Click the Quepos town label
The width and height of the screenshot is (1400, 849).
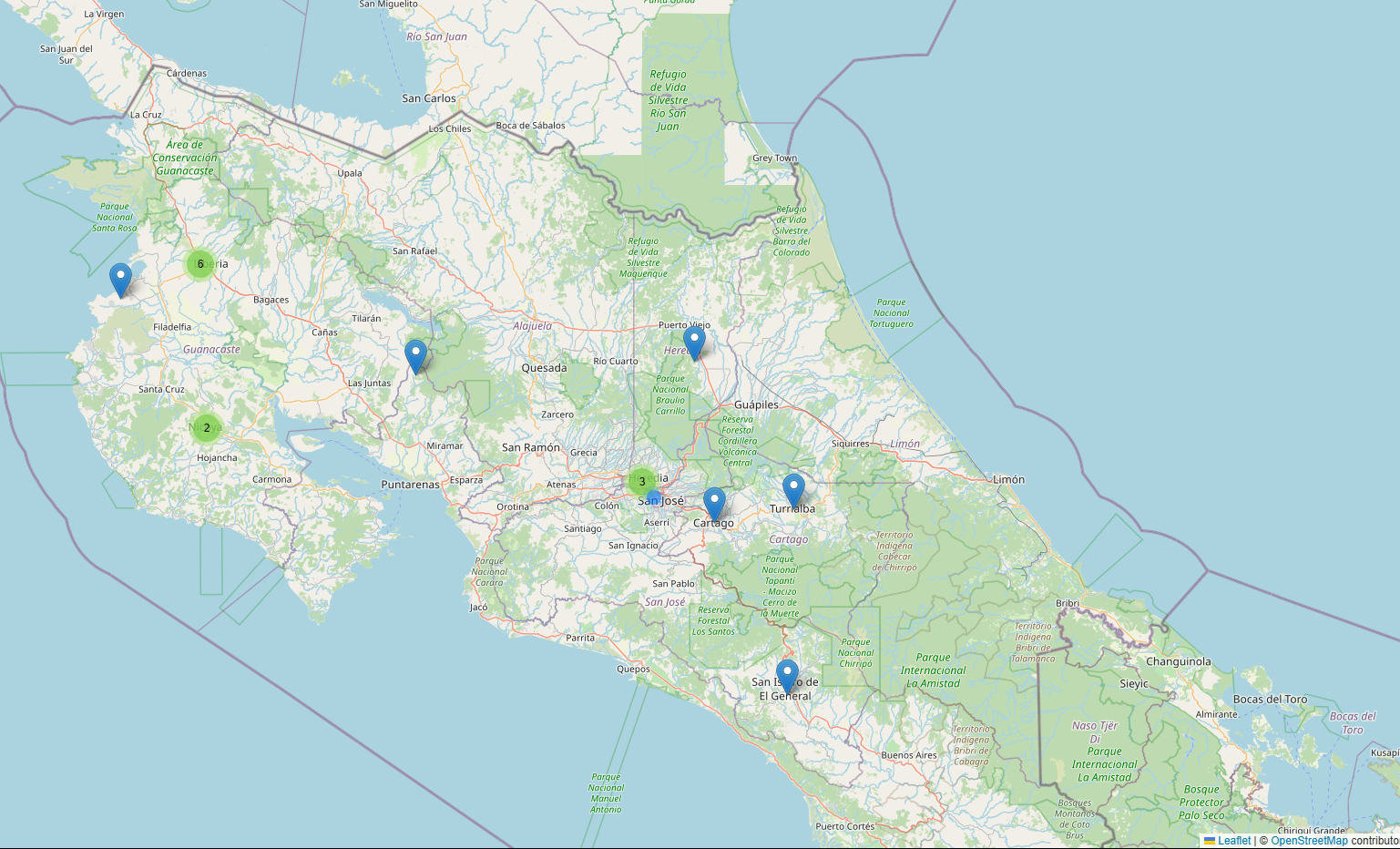633,669
